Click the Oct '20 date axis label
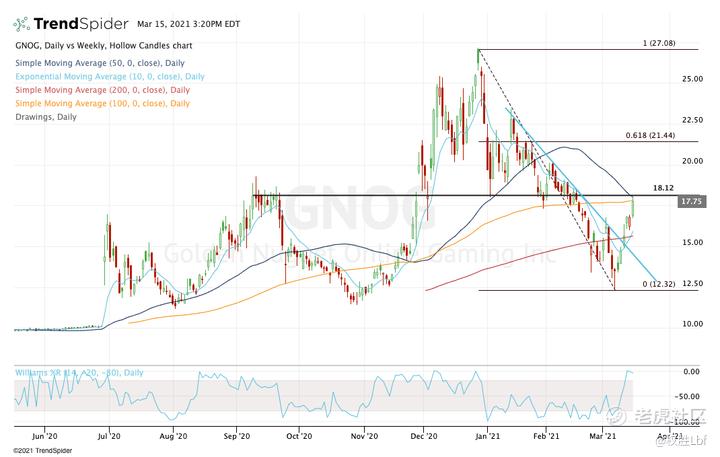This screenshot has width=720, height=457. click(299, 436)
